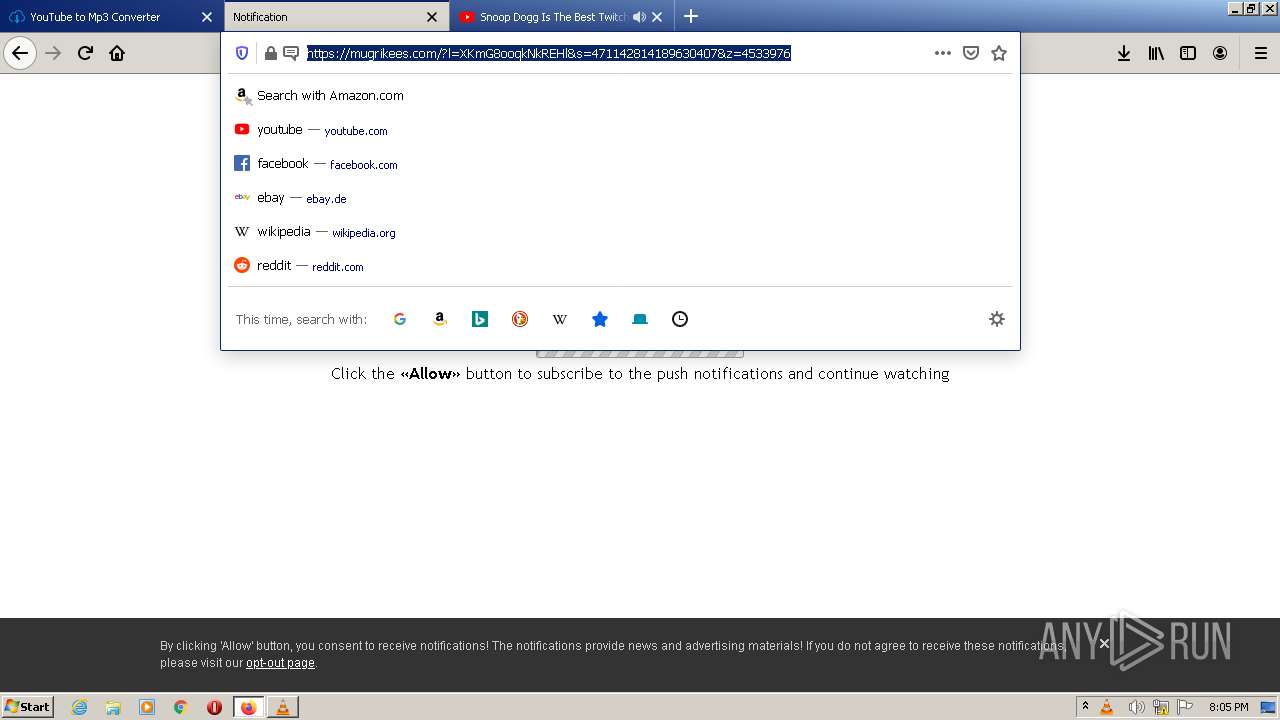1280x720 pixels.
Task: Bookmark this page with the star
Action: point(998,53)
